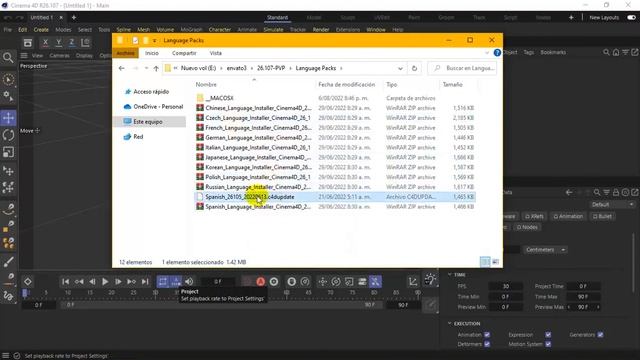The height and width of the screenshot is (360, 640).
Task: Toggle the Motion System checkbox
Action: (x=548, y=344)
